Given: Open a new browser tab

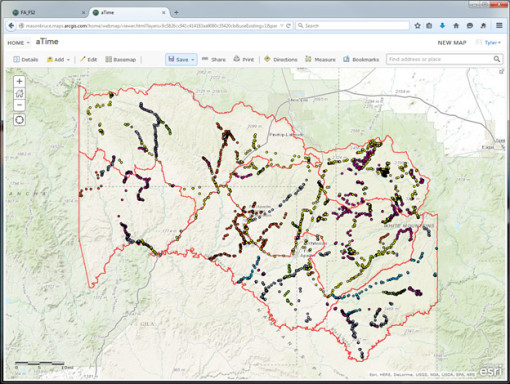Looking at the screenshot, I should pyautogui.click(x=176, y=13).
